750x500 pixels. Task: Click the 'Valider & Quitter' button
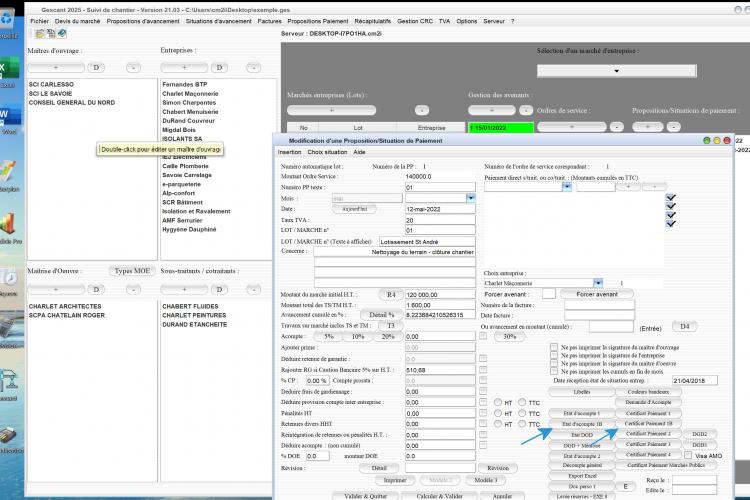tap(366, 496)
